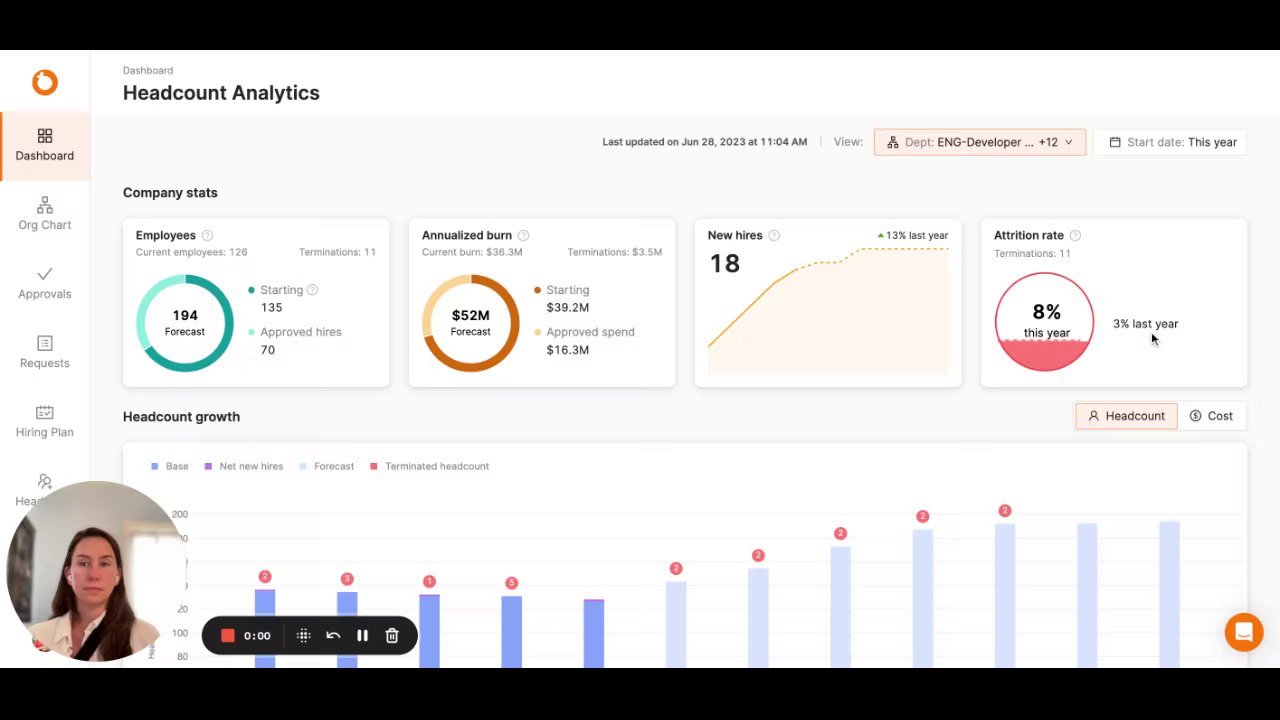Go to Hiring Plan in sidebar

tap(45, 421)
